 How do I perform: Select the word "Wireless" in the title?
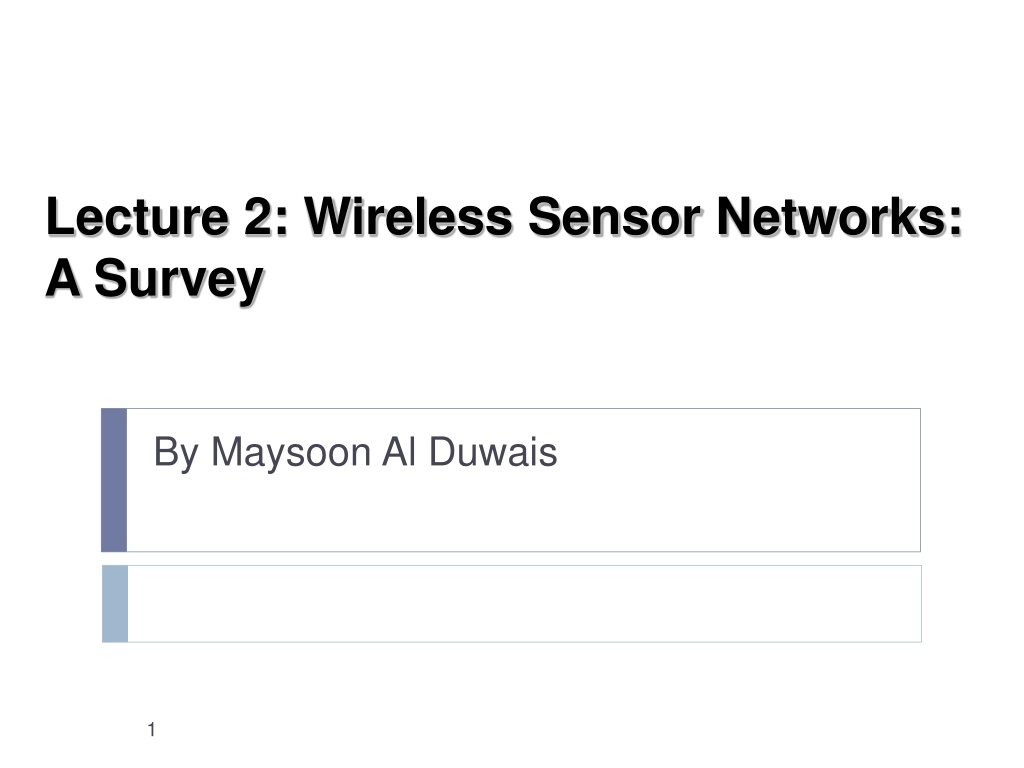408,216
